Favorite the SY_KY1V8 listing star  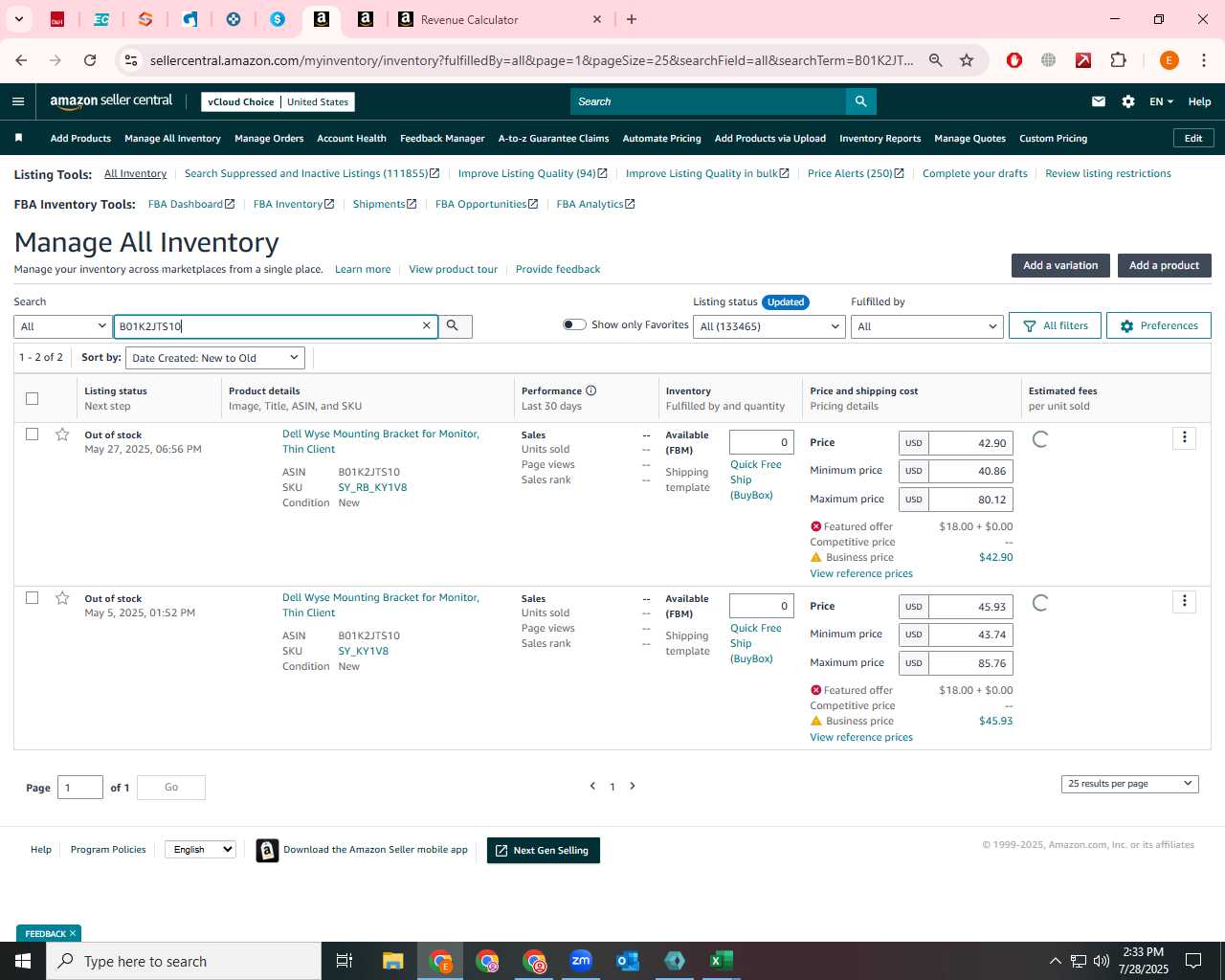tap(62, 598)
